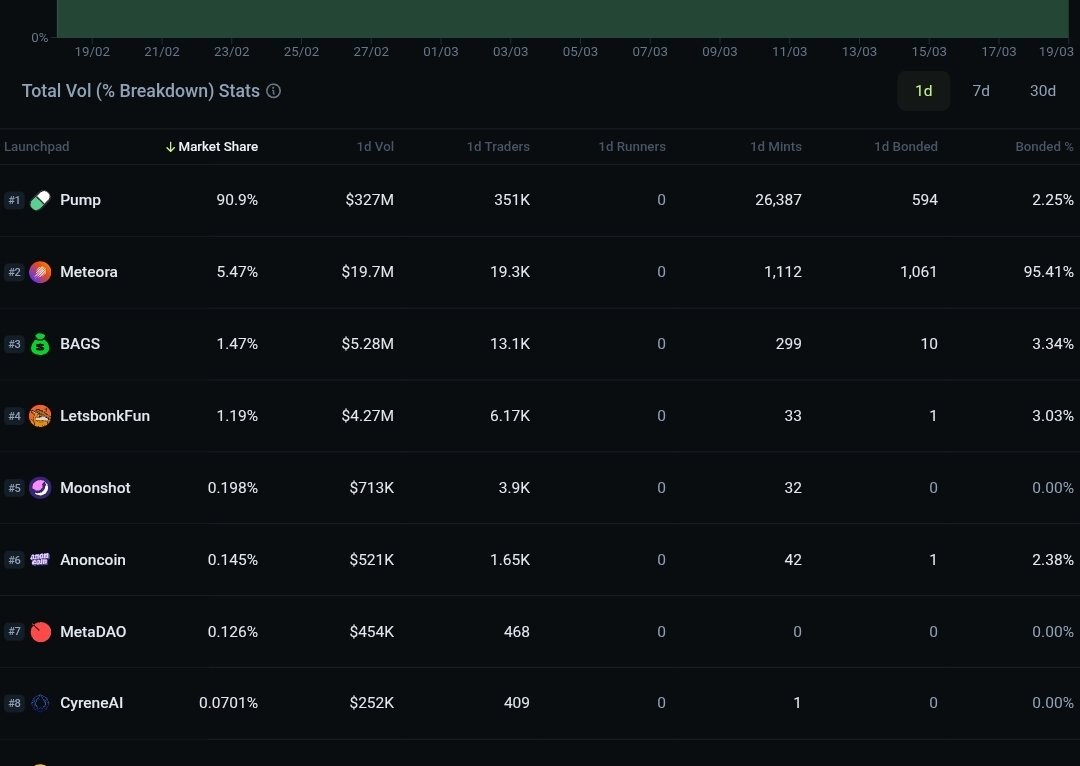Sort by 1d Bonded column header
Screen dimensions: 1080x766
tap(906, 147)
